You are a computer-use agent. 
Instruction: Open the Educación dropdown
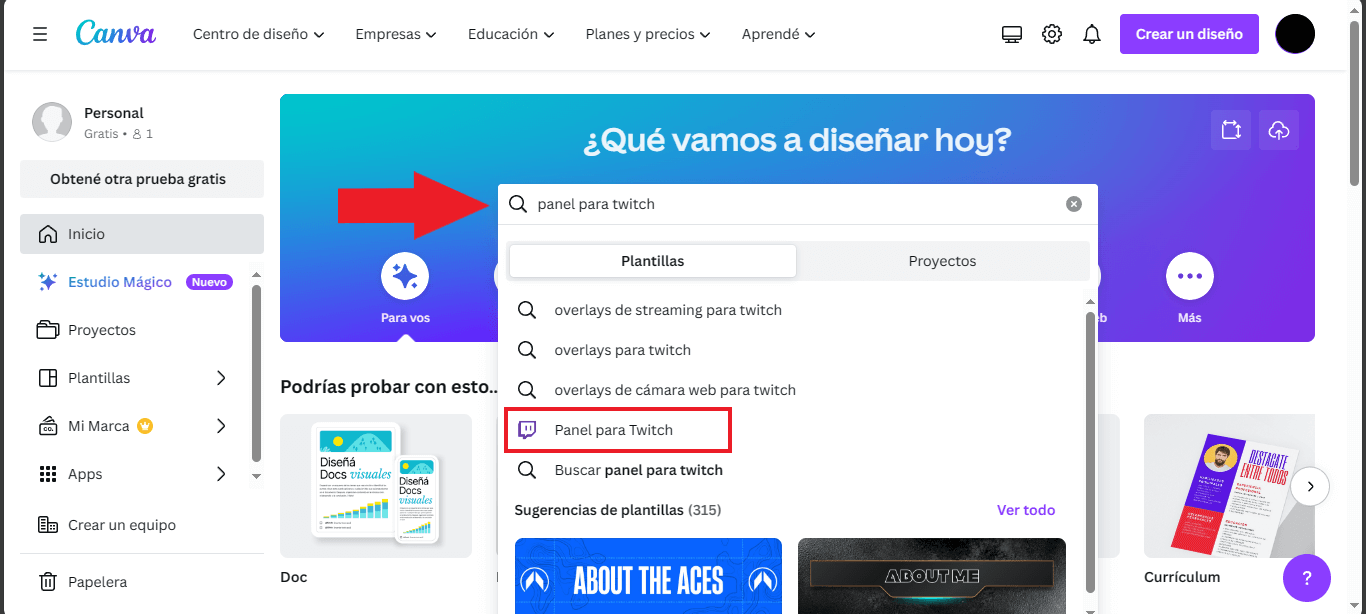coord(511,34)
